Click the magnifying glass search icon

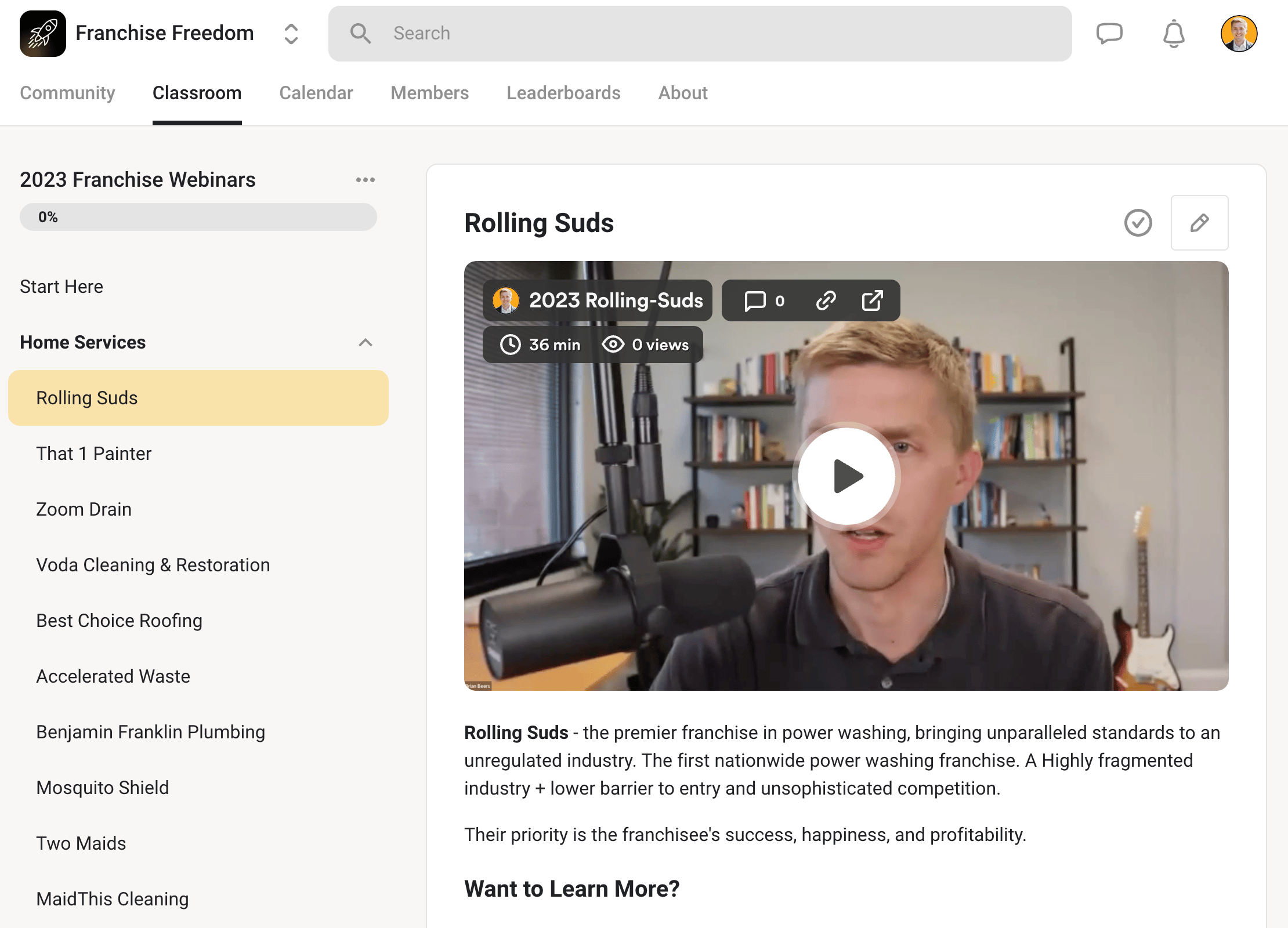360,34
